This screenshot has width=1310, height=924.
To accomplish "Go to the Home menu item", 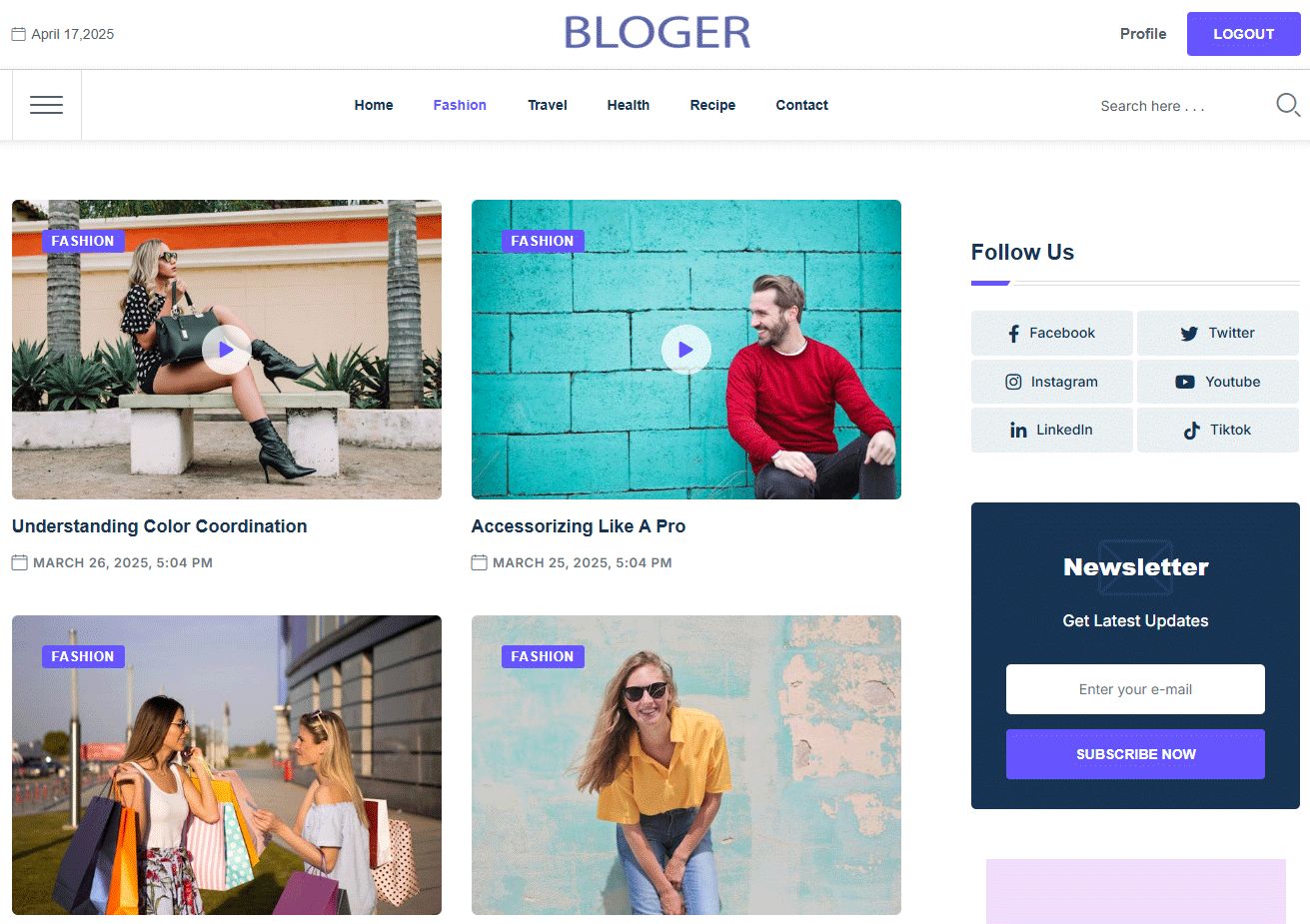I will click(374, 105).
